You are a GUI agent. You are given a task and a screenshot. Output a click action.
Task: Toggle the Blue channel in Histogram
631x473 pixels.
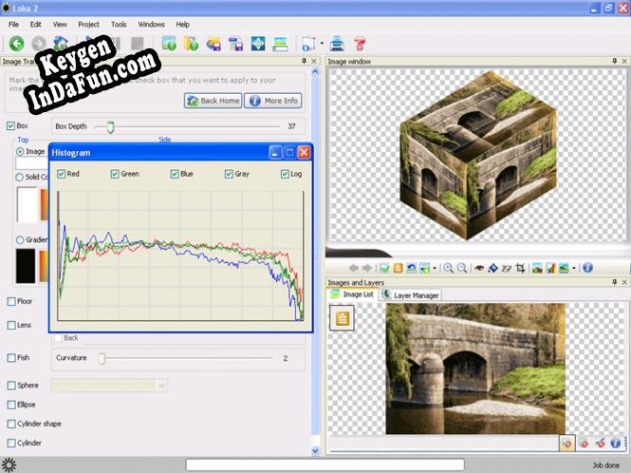pos(174,174)
